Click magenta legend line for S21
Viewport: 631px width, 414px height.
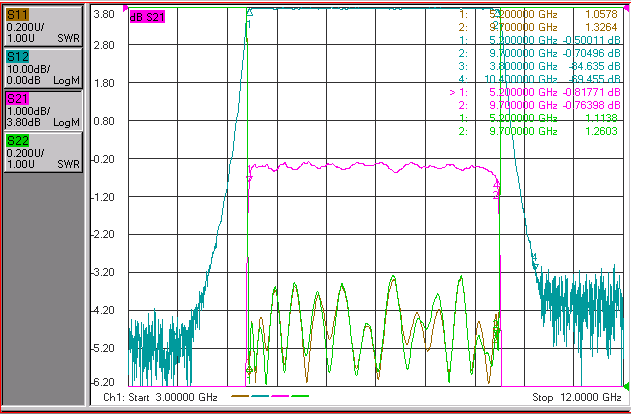(280, 396)
